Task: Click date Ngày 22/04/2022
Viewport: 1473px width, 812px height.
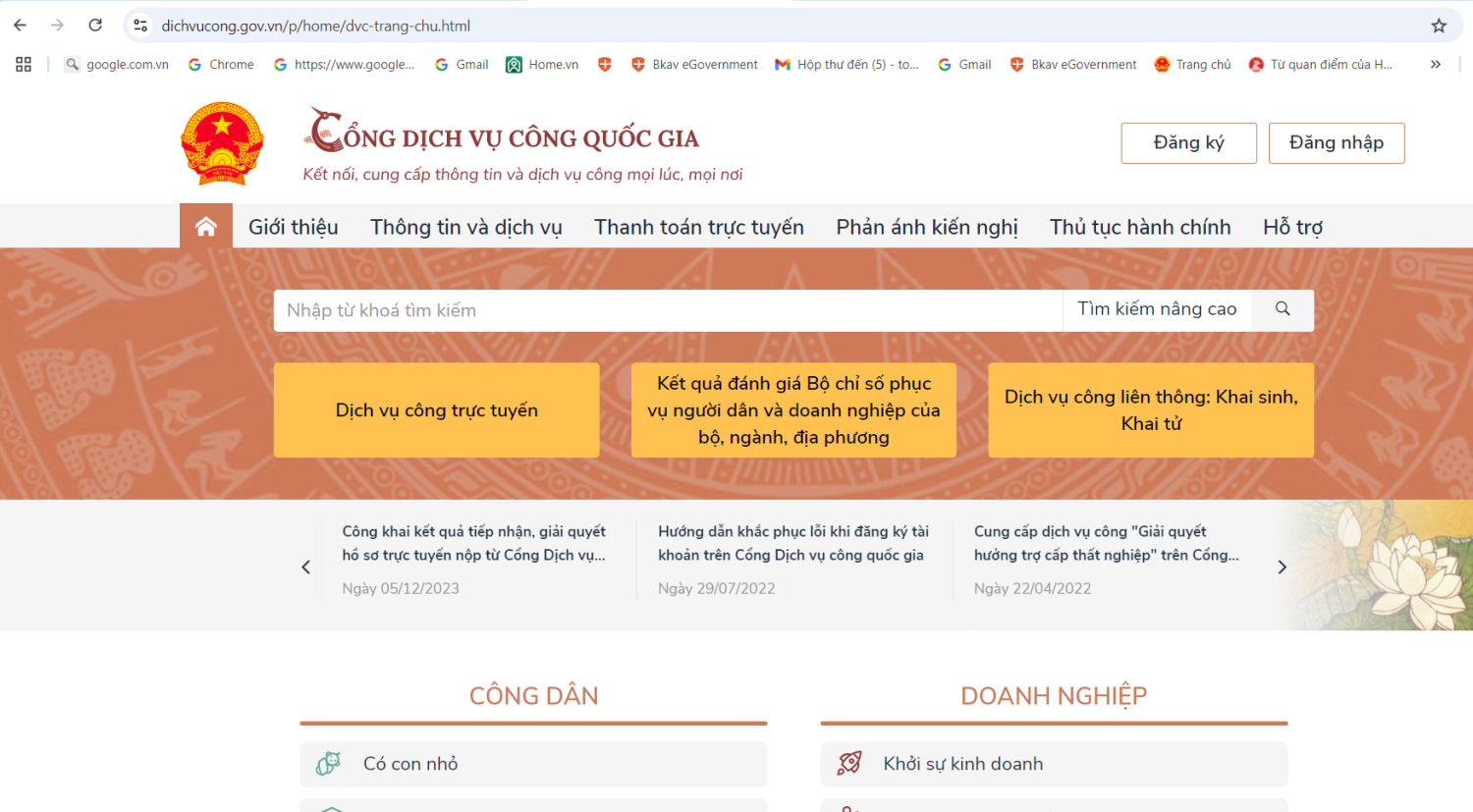Action: [x=1033, y=588]
